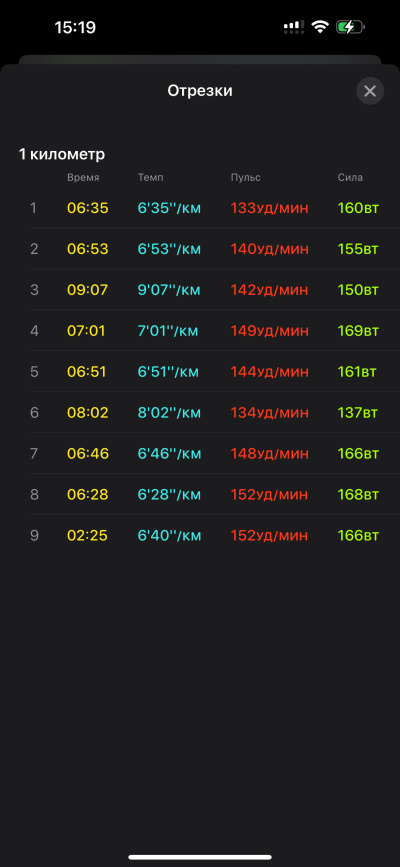The width and height of the screenshot is (400, 867).
Task: Tap the Wi-Fi status icon
Action: [320, 27]
